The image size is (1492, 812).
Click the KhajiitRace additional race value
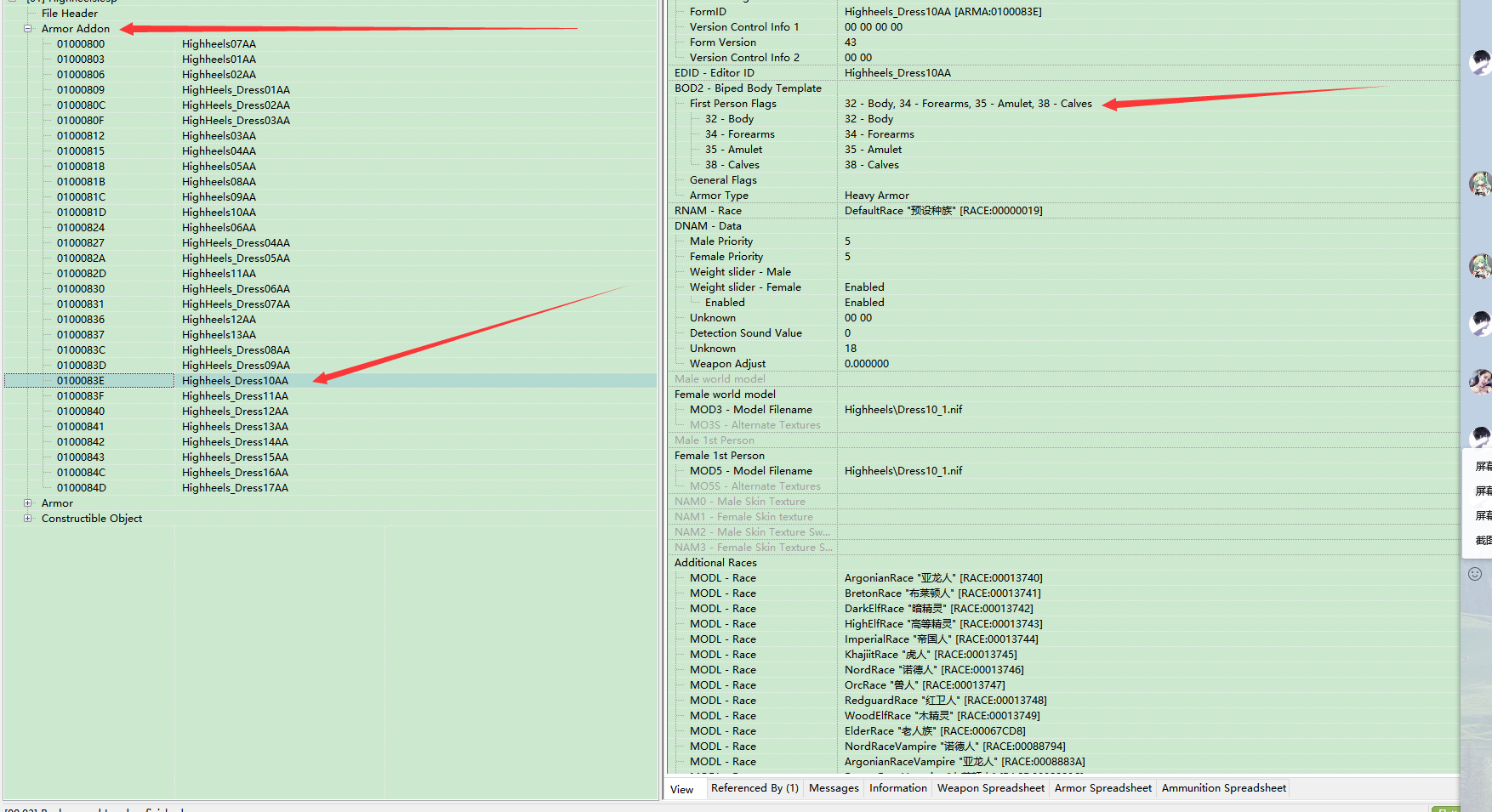point(931,654)
